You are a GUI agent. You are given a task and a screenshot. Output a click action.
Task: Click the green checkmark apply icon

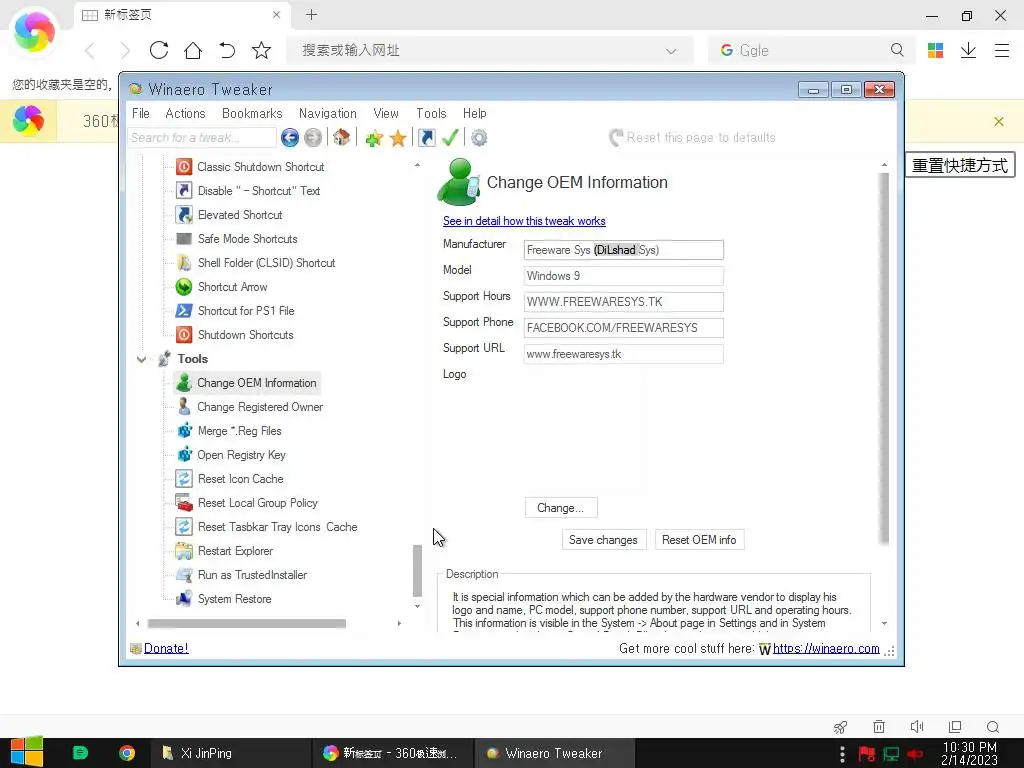click(x=450, y=138)
